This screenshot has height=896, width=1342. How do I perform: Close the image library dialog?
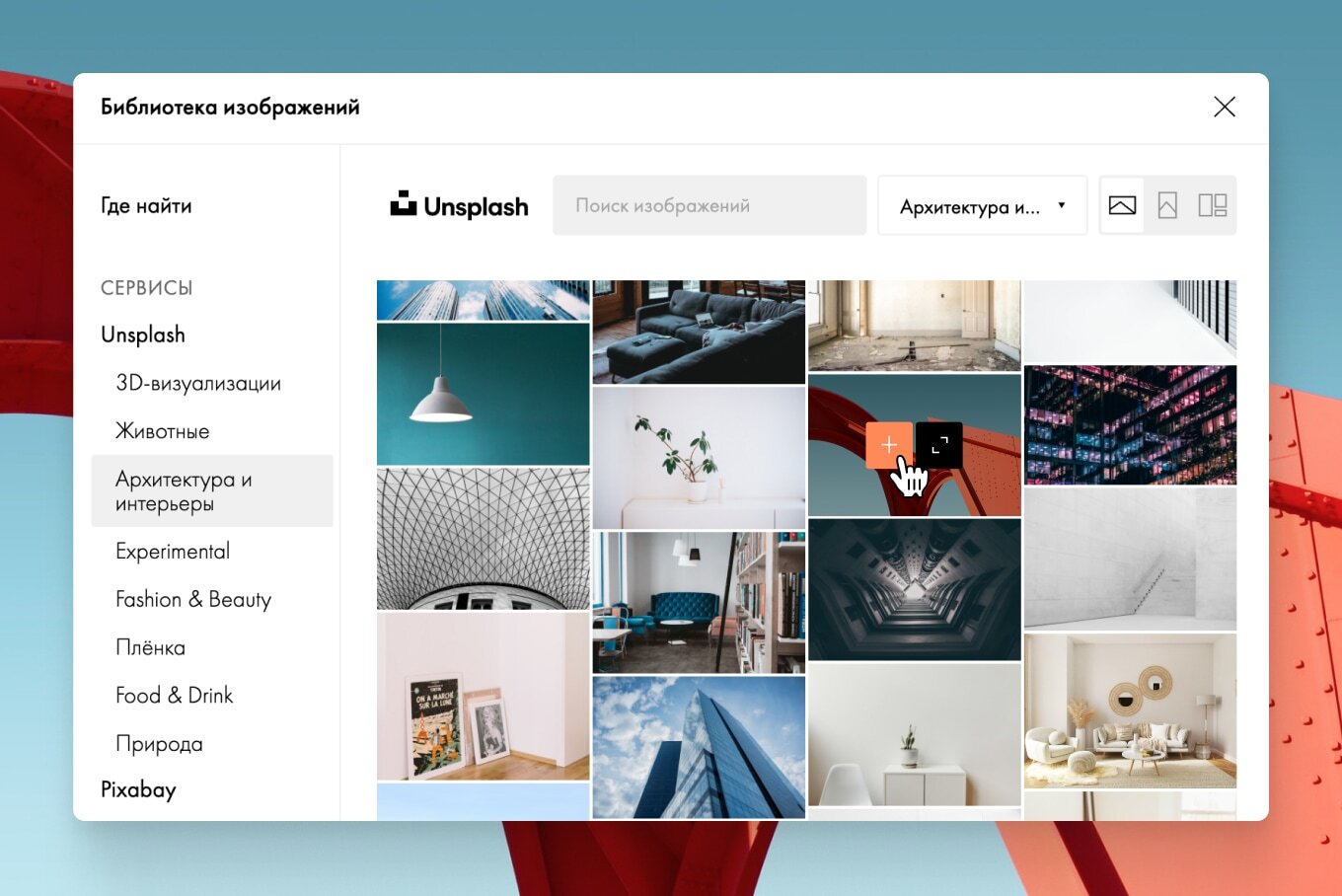click(x=1225, y=107)
